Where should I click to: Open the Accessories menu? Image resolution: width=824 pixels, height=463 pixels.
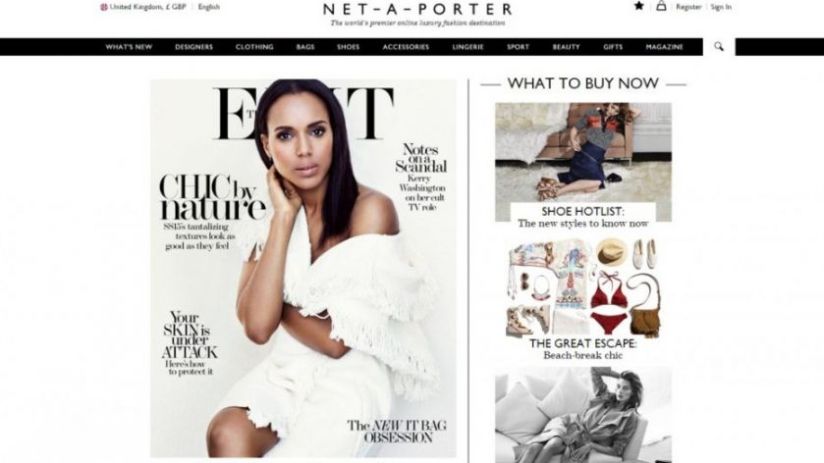coord(406,47)
